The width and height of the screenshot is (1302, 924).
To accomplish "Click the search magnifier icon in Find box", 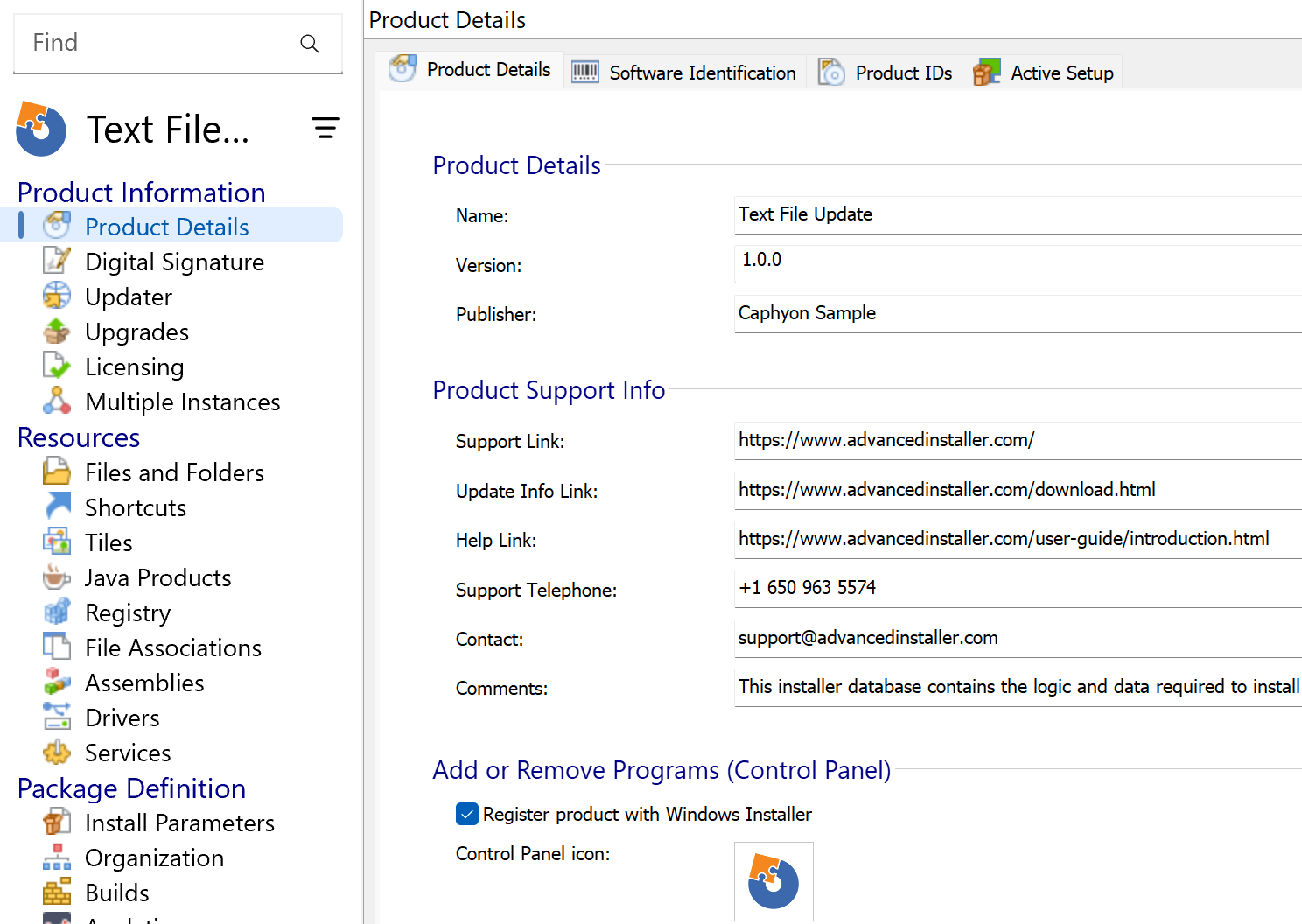I will click(x=310, y=43).
